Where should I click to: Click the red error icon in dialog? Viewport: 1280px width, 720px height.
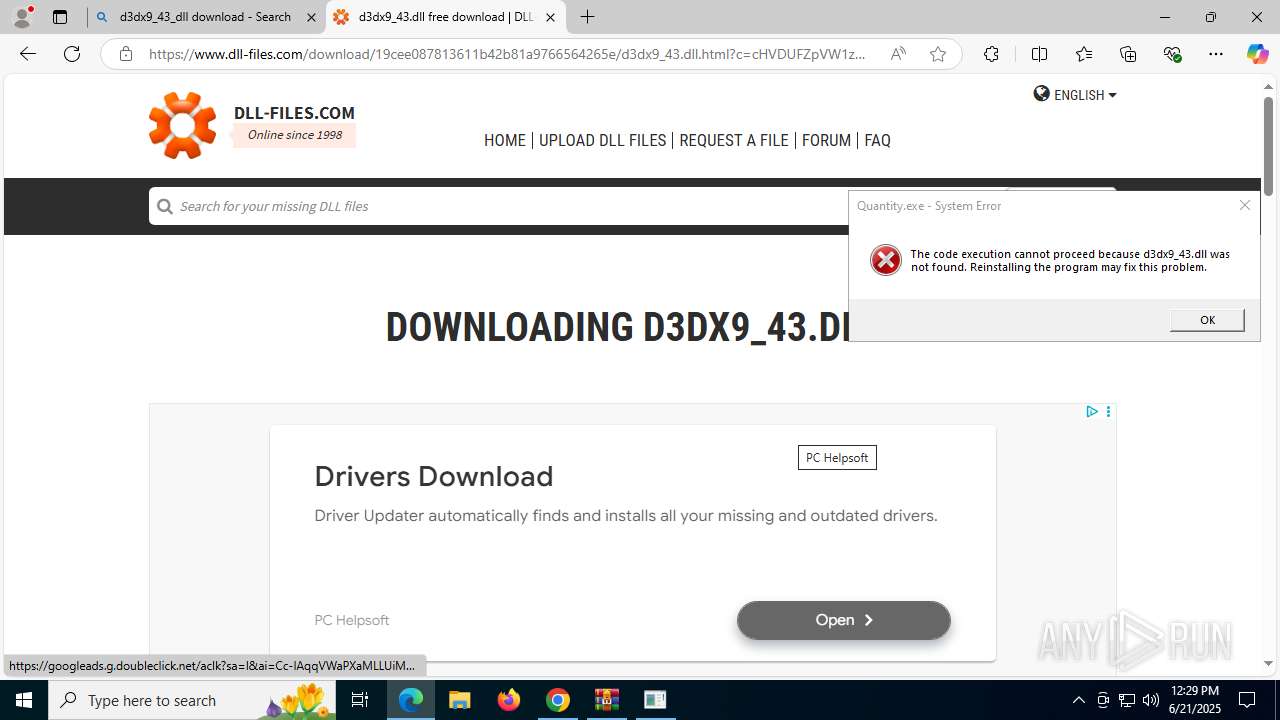(x=885, y=260)
